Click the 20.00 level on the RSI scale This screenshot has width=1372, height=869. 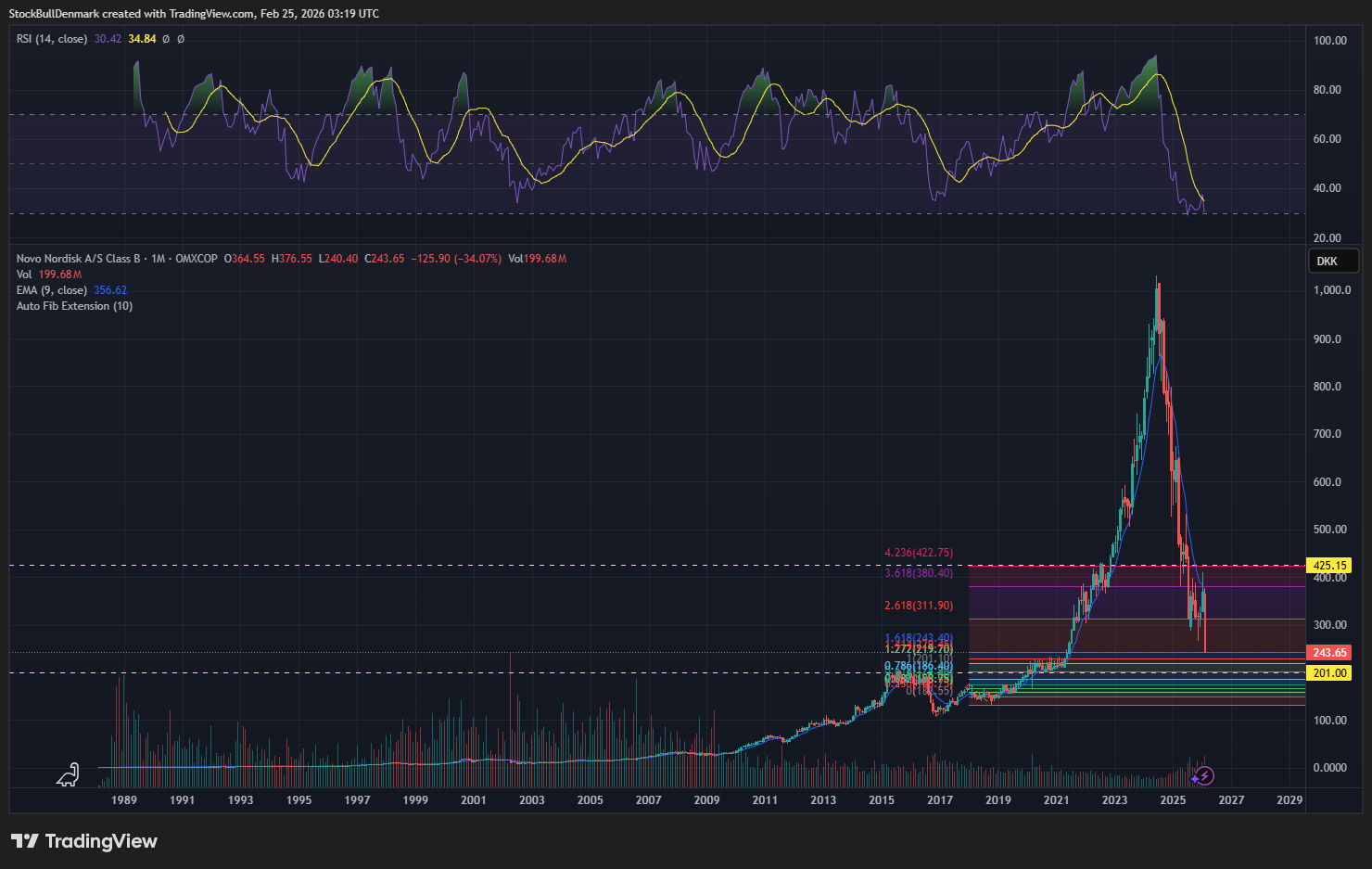1328,238
